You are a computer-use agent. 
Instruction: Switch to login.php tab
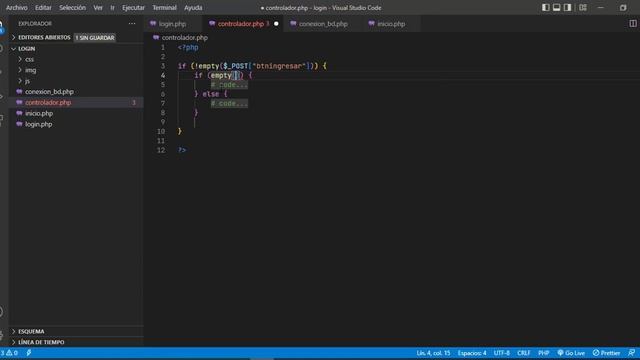(x=173, y=24)
